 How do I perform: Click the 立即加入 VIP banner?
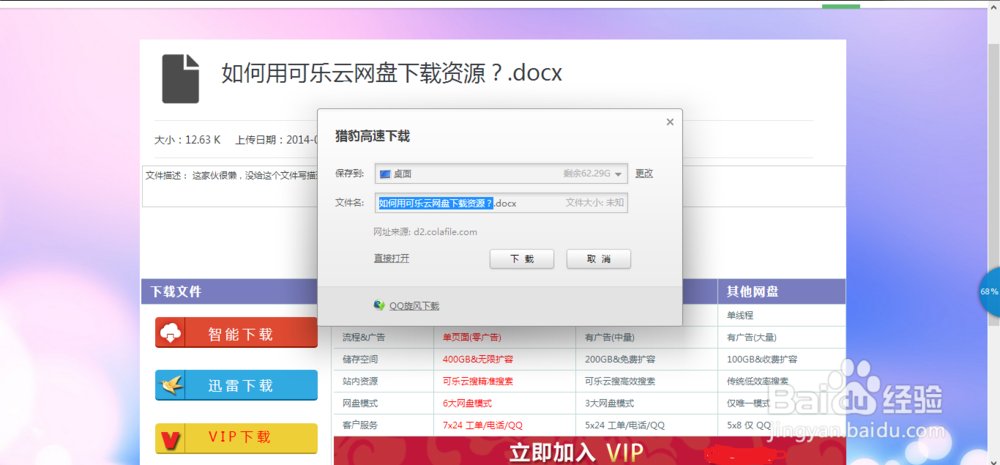pos(590,450)
